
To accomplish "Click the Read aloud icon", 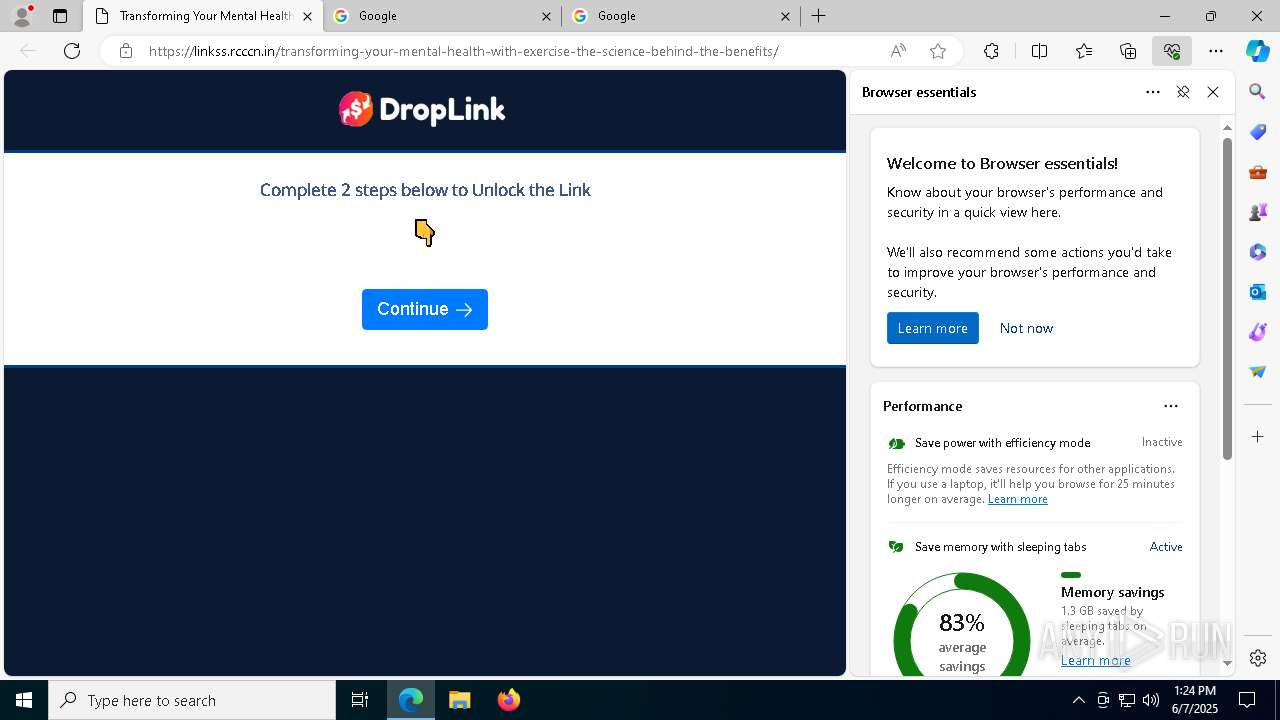I will point(898,51).
